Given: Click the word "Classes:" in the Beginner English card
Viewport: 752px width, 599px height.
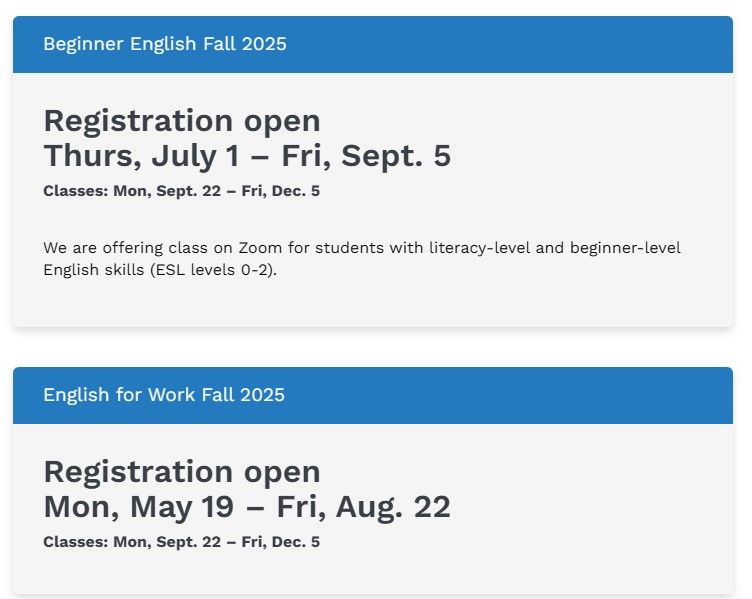Looking at the screenshot, I should (75, 191).
